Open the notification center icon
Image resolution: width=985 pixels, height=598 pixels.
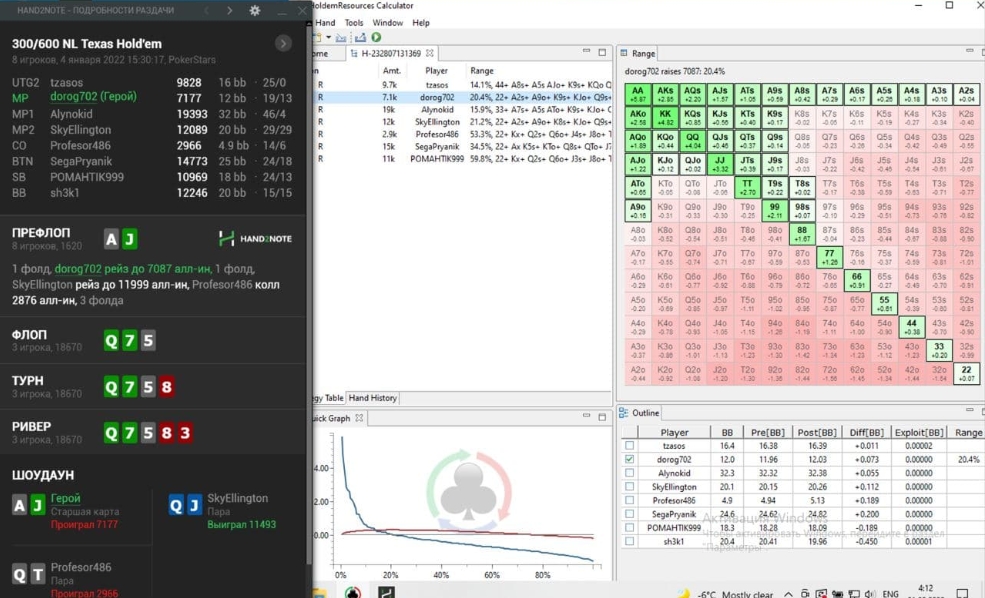tap(962, 594)
